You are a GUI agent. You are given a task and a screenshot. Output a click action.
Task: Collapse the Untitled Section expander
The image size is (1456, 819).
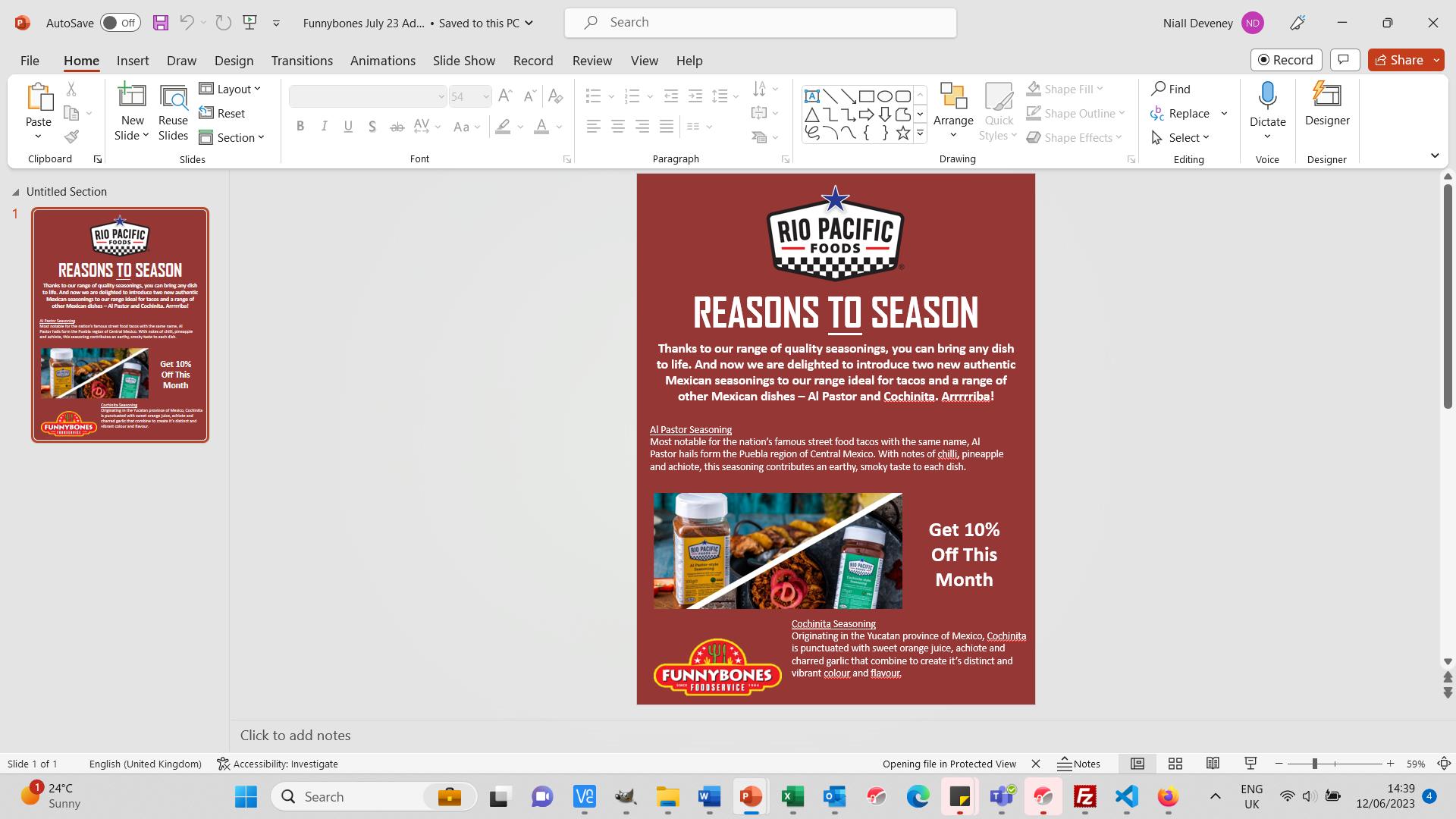tap(15, 192)
